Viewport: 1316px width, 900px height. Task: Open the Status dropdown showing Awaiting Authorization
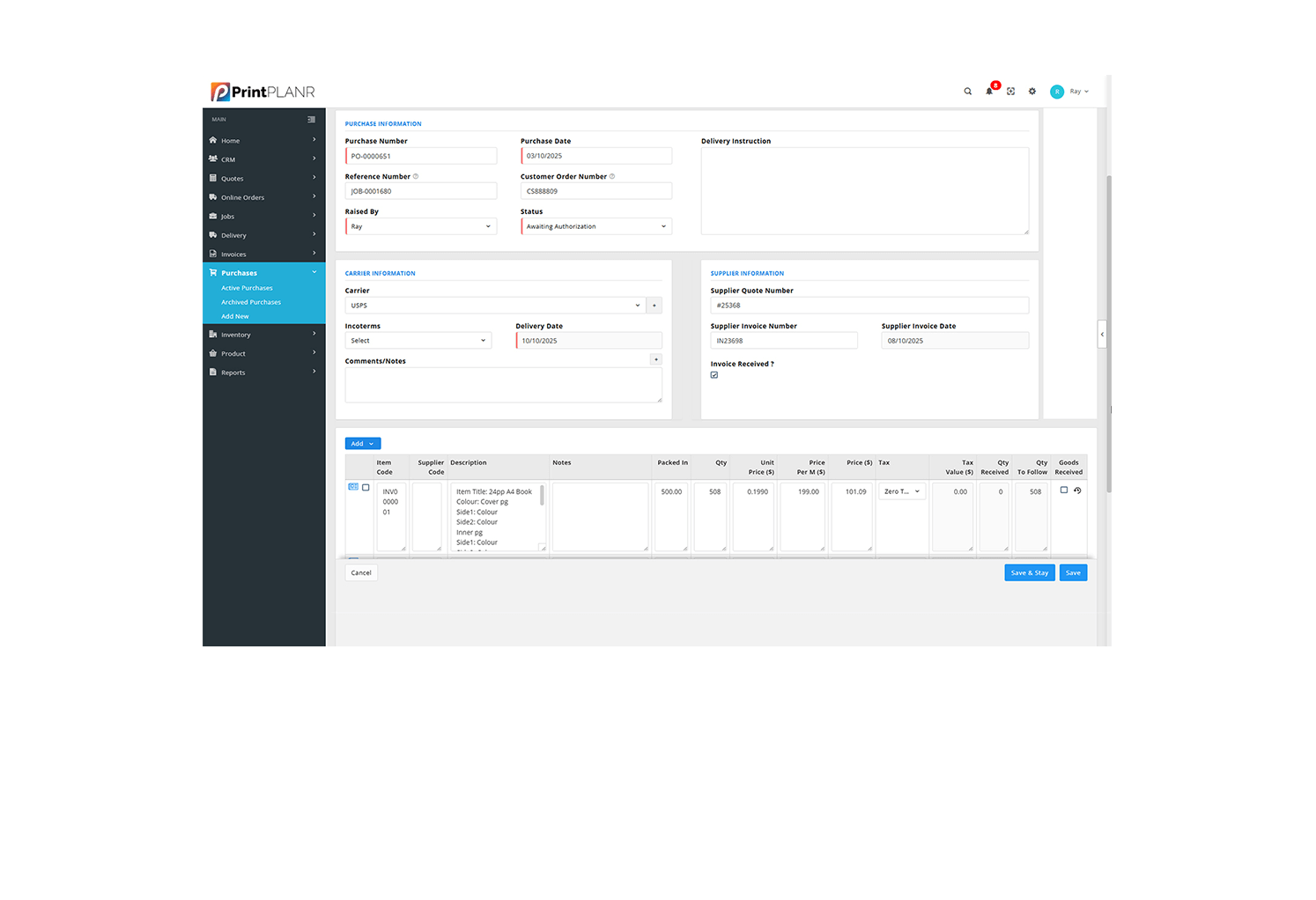(596, 225)
